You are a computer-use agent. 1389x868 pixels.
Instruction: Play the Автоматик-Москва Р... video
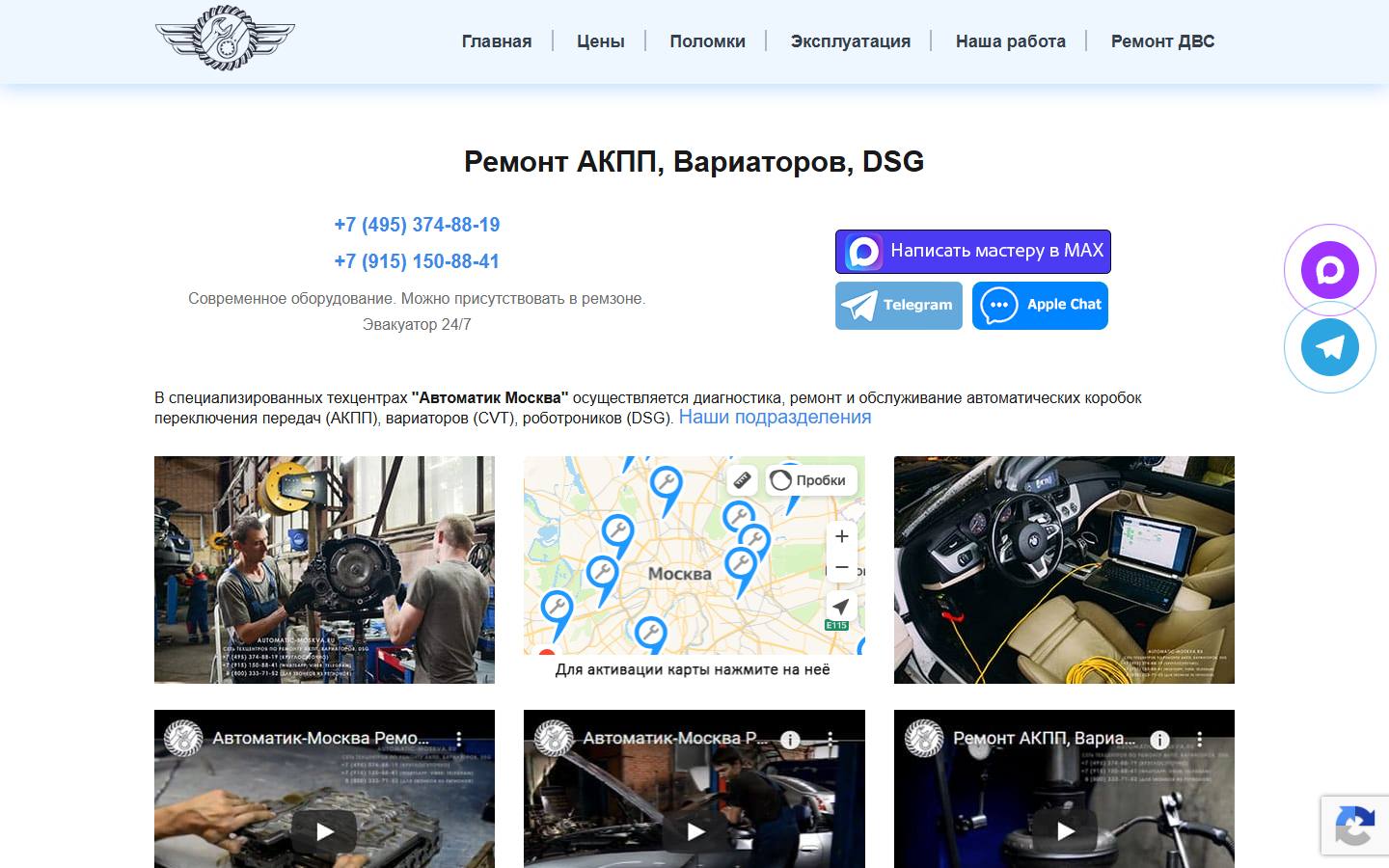[695, 831]
